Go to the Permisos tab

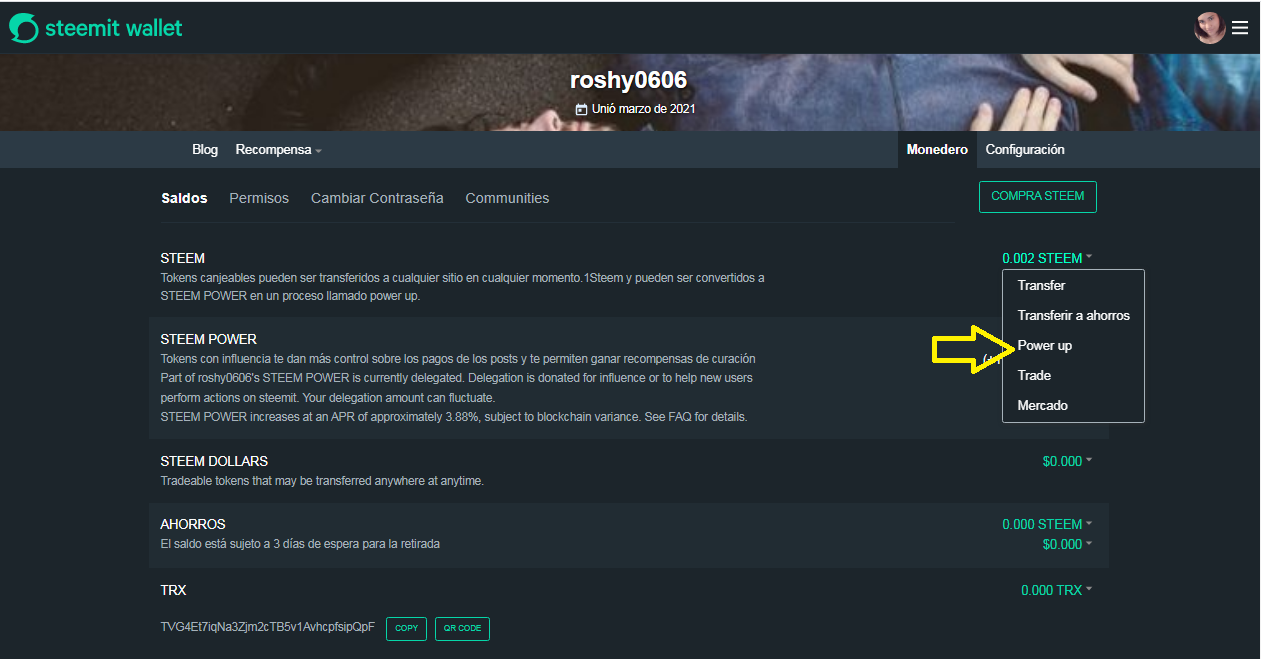coord(259,198)
